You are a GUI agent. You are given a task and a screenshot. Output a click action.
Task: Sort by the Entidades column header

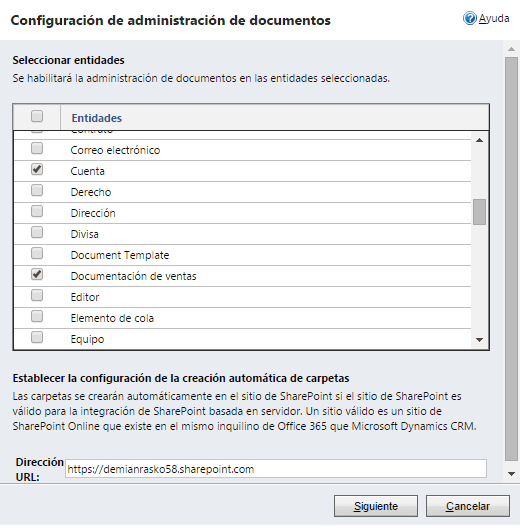coord(96,118)
